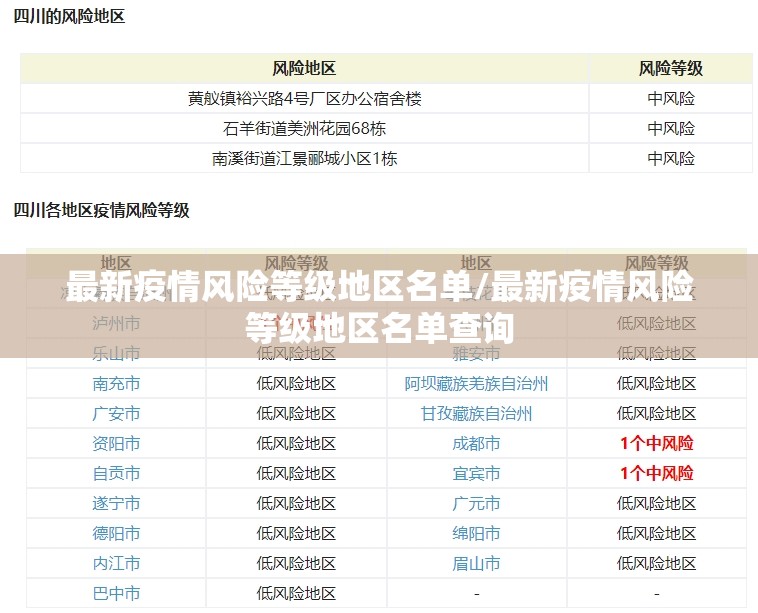Open the 乐山市 region link
758x613 pixels.
click(x=116, y=353)
